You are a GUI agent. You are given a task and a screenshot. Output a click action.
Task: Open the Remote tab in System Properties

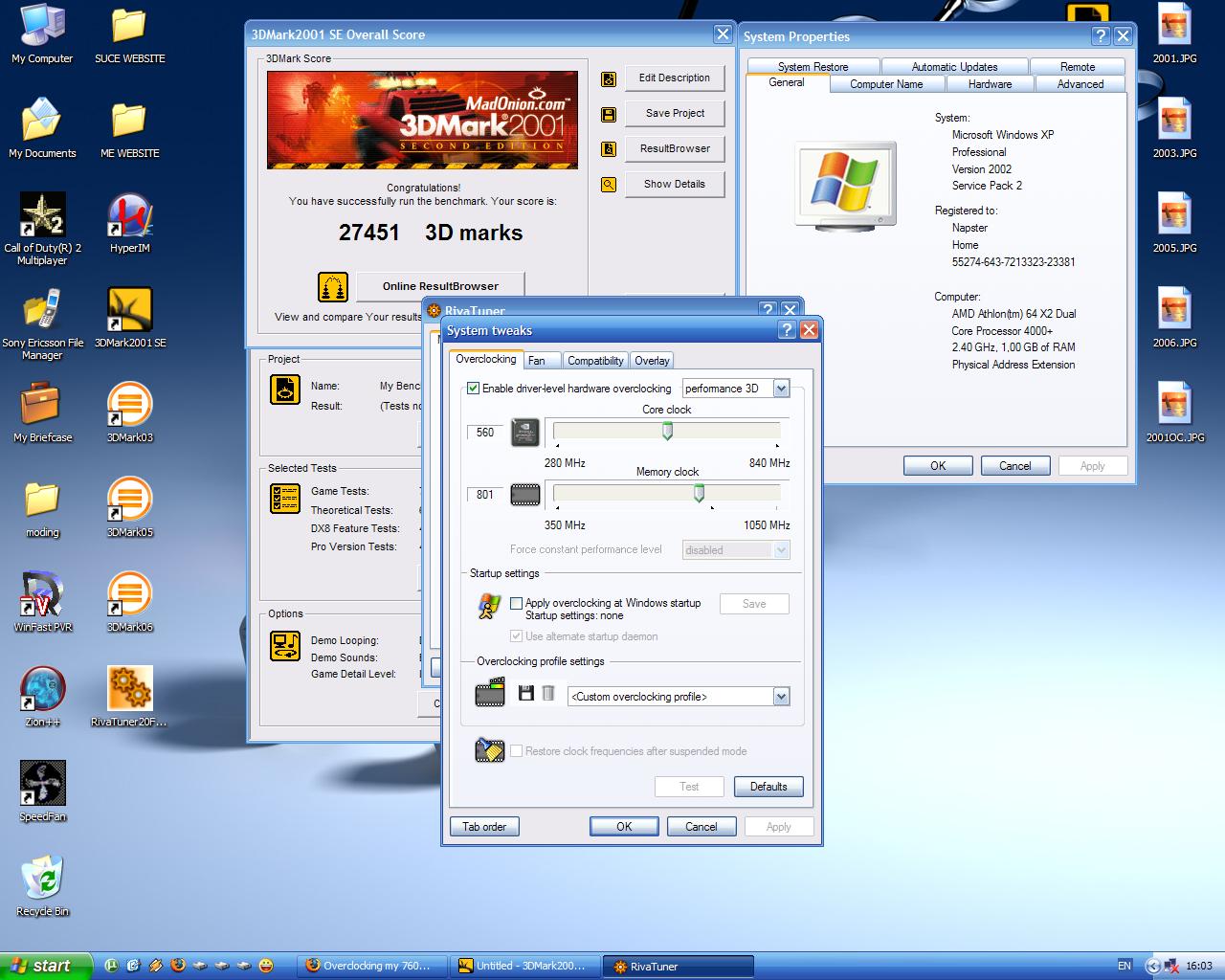(1078, 67)
